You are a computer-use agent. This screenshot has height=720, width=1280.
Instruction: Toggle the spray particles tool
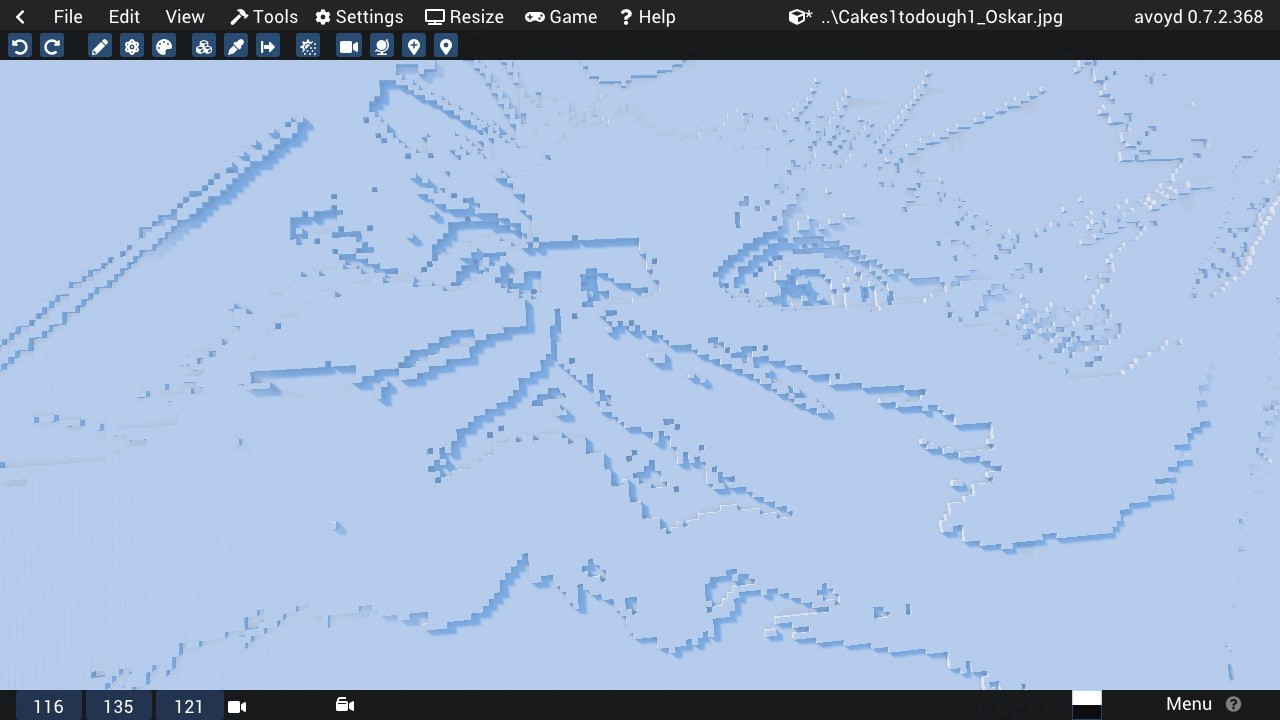(x=308, y=46)
